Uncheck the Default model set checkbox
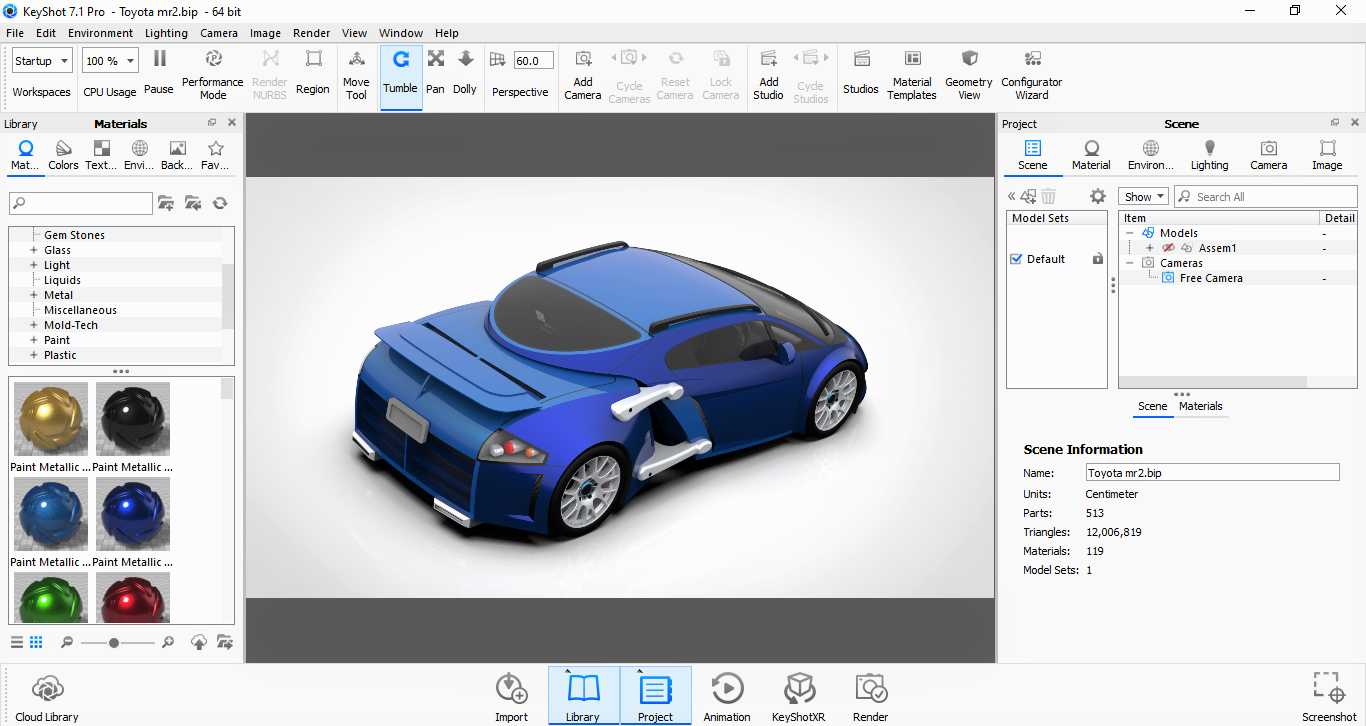The image size is (1366, 726). (x=1017, y=259)
